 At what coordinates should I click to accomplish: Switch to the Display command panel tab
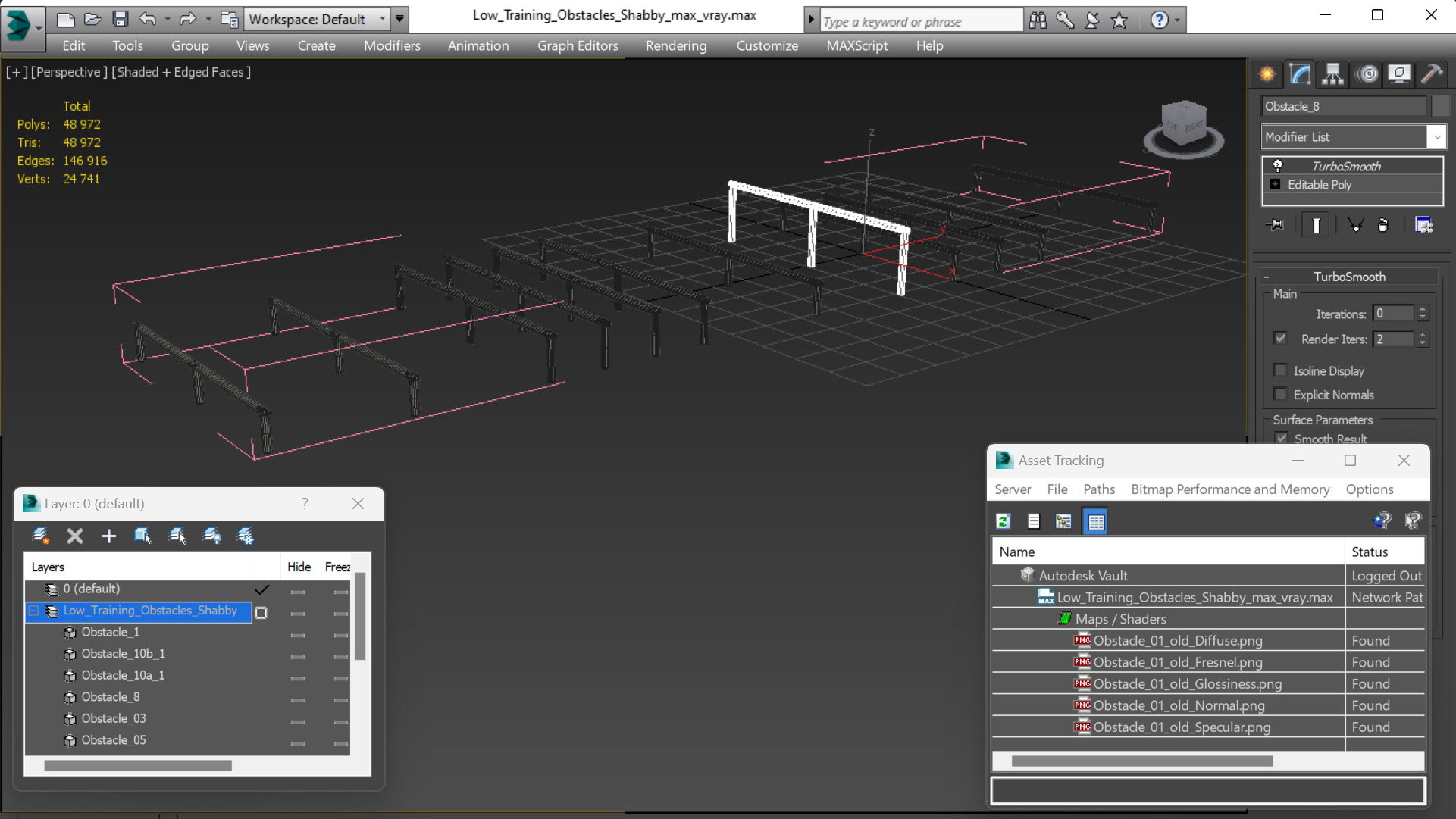(x=1399, y=73)
